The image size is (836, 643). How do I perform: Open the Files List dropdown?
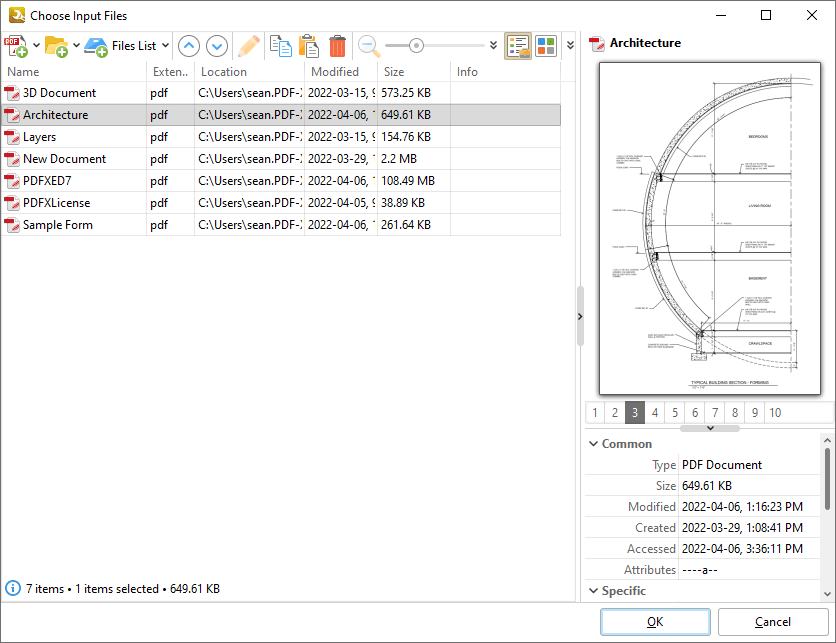[165, 45]
